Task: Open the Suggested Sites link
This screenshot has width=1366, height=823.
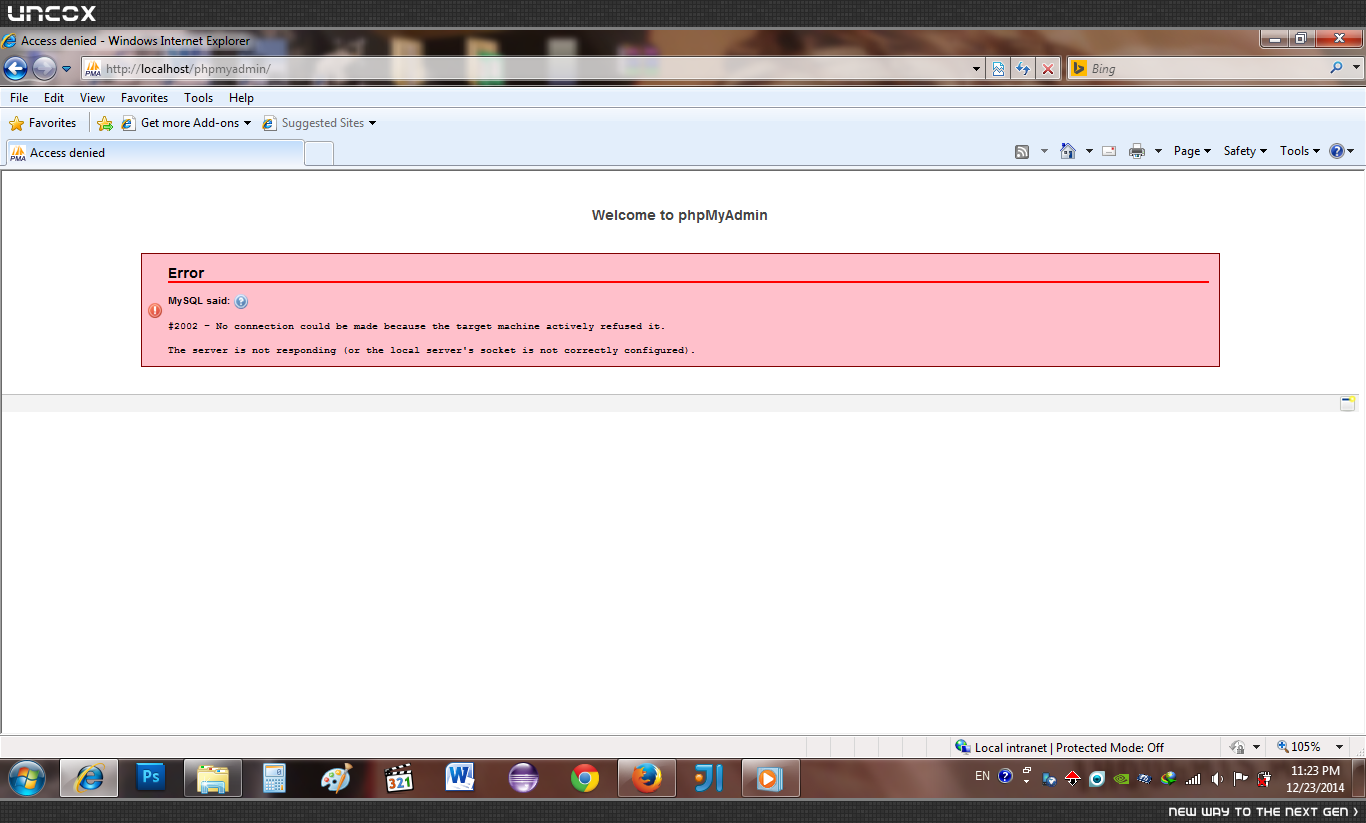Action: point(319,123)
